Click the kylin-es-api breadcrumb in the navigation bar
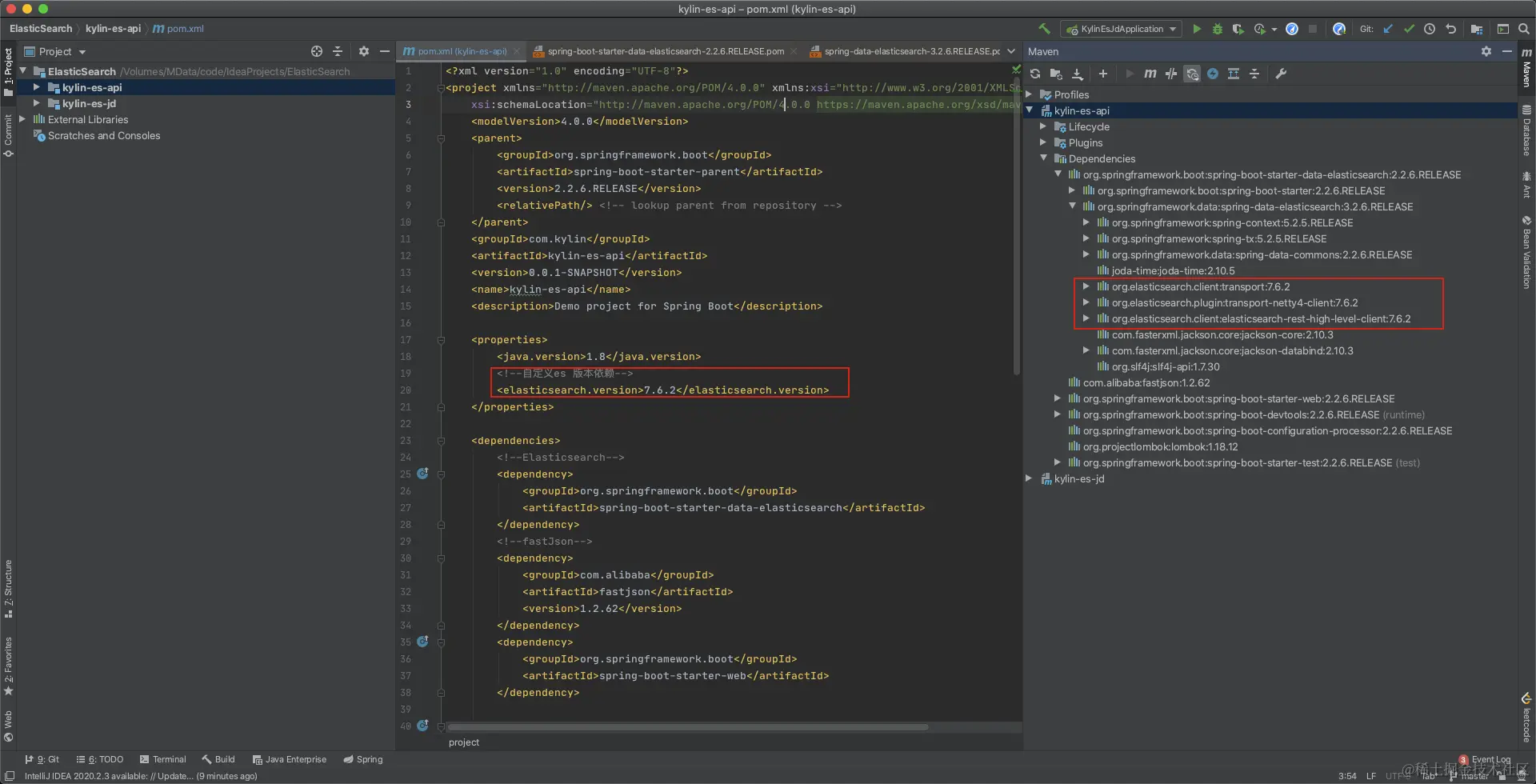This screenshot has width=1536, height=784. (x=113, y=29)
